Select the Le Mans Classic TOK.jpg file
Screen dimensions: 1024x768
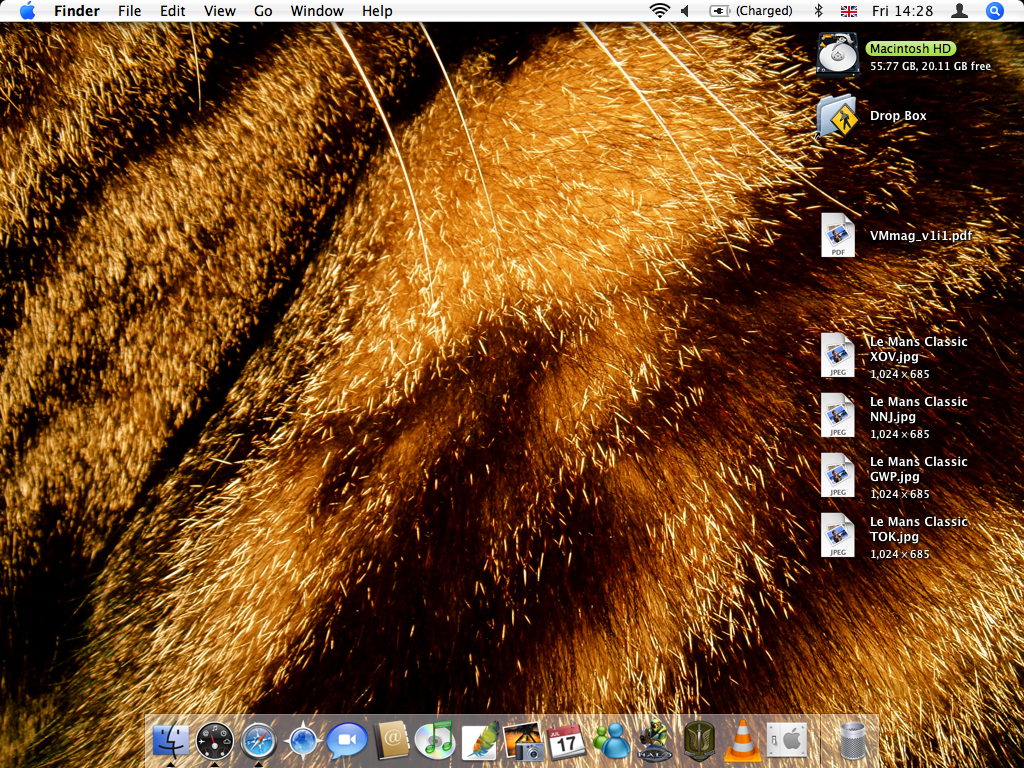[x=838, y=536]
